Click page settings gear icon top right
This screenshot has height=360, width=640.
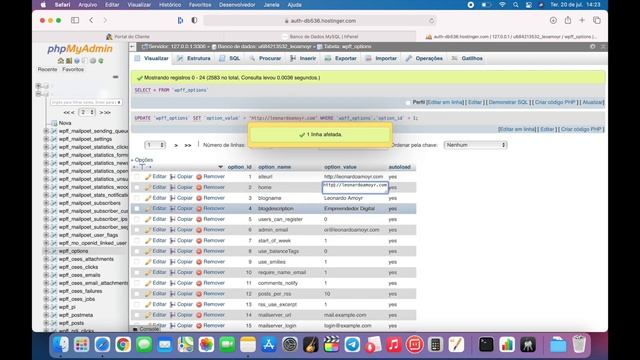[x=593, y=47]
